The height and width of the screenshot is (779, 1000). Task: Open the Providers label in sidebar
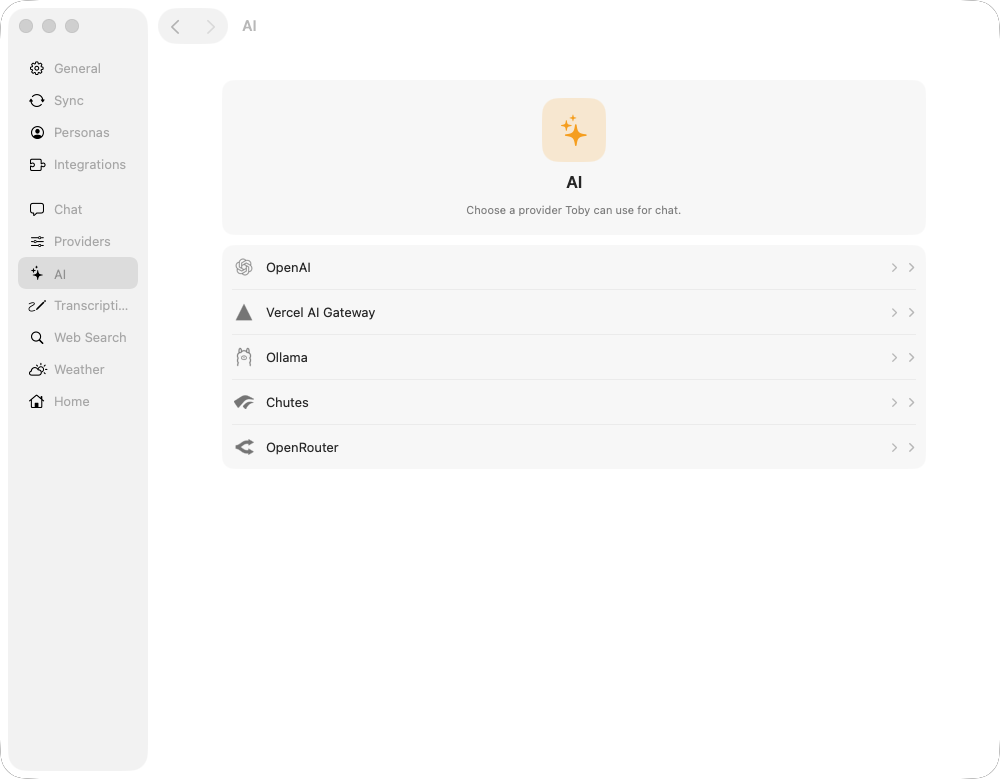pyautogui.click(x=82, y=241)
